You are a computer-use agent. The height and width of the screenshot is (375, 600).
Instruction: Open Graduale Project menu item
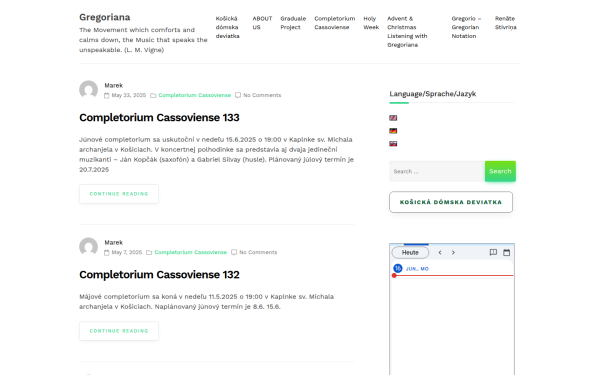point(293,23)
